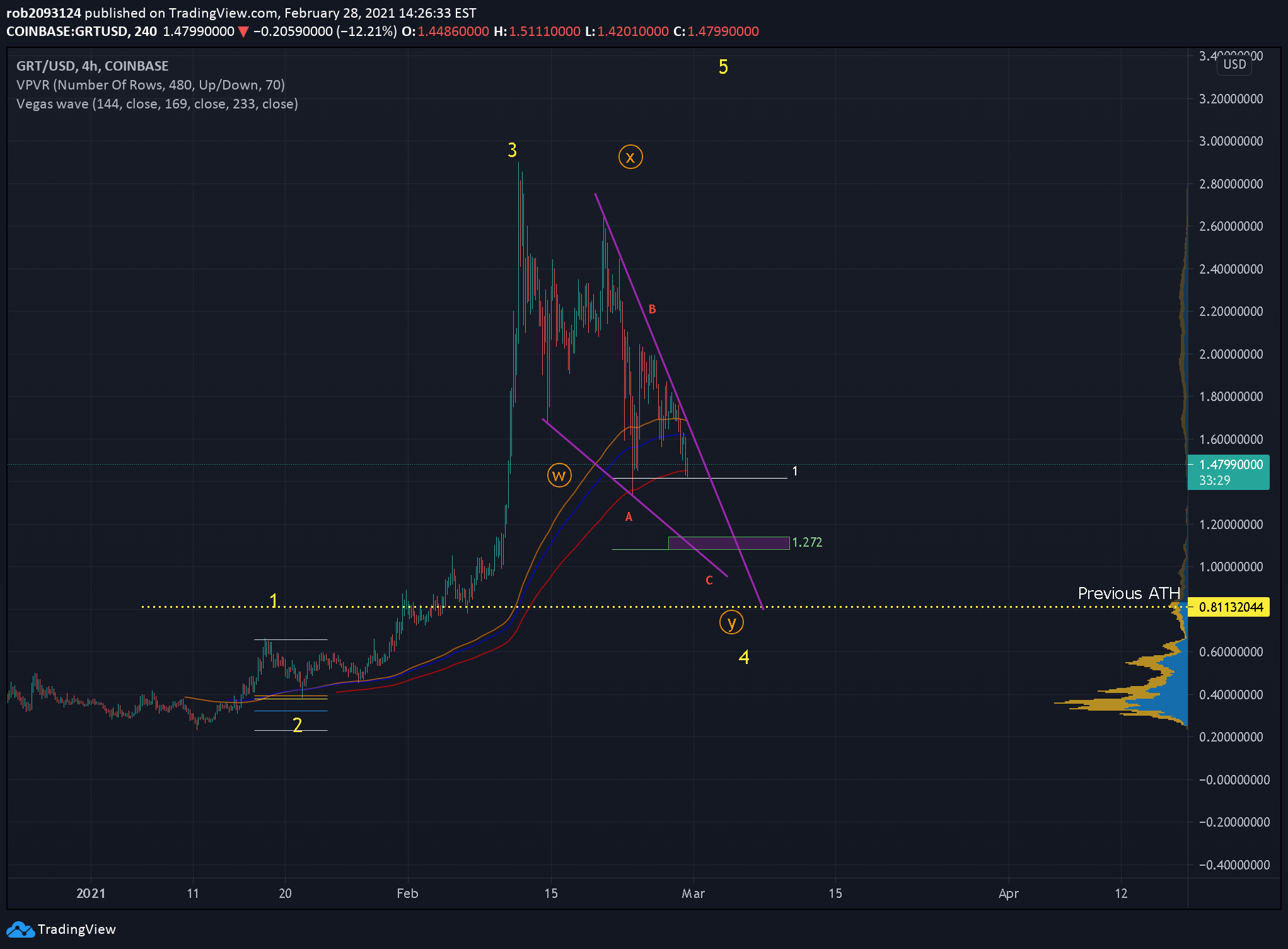
Task: Click the red C wave label
Action: pos(709,581)
